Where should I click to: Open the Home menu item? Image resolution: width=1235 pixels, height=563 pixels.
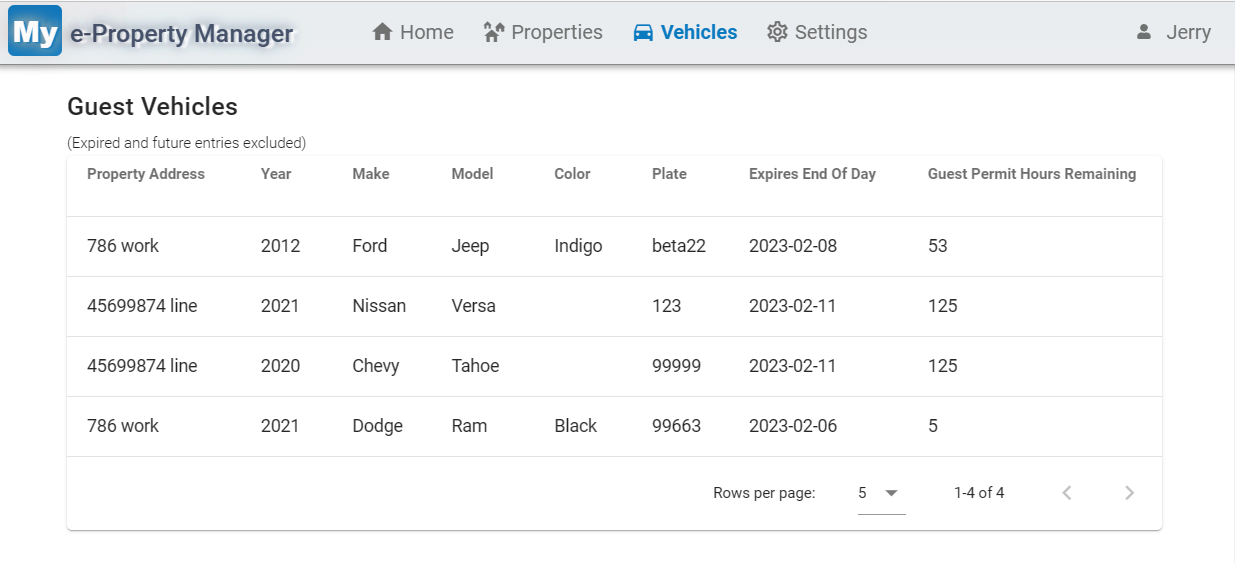(413, 32)
